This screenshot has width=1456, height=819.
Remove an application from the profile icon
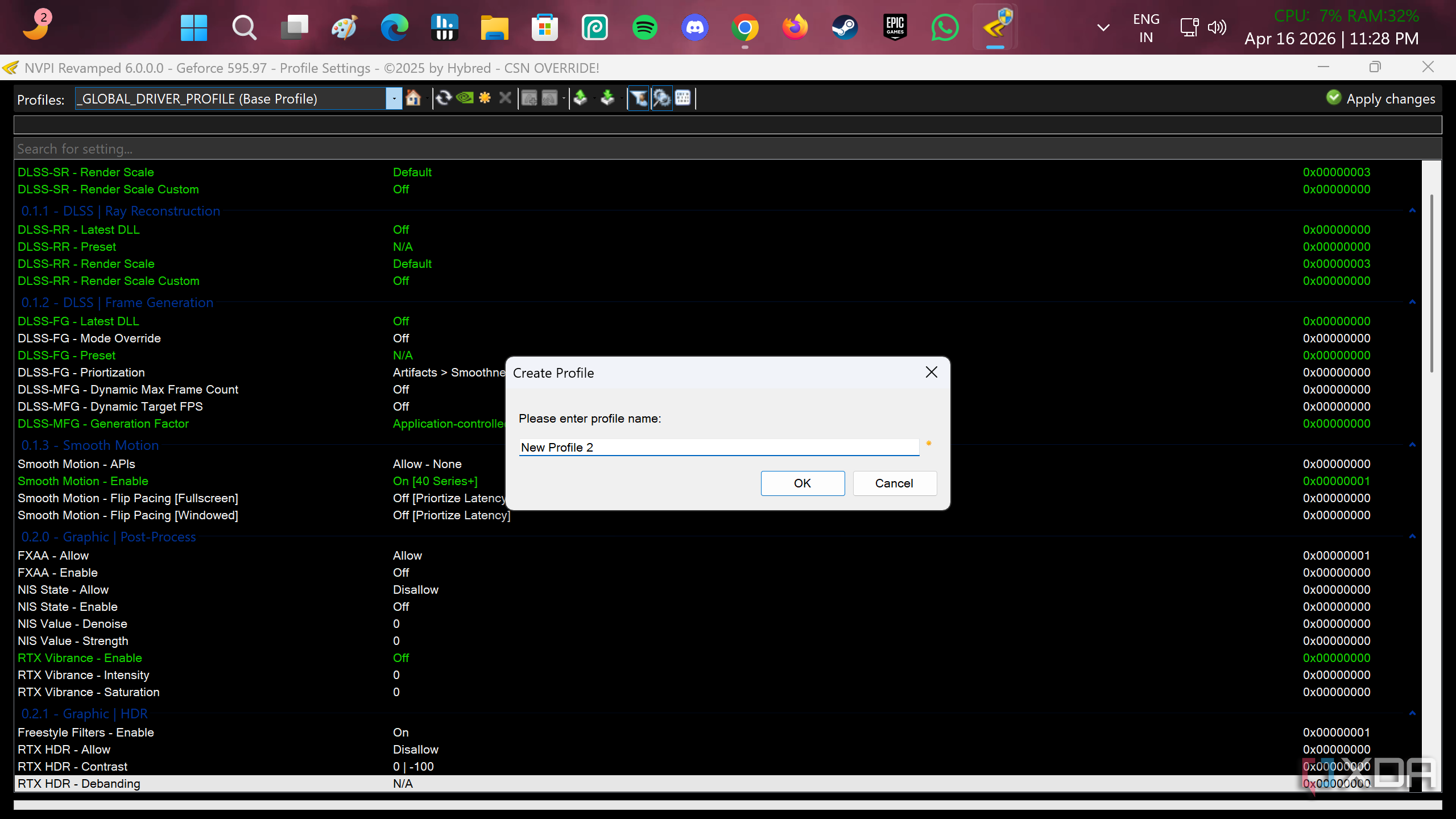click(549, 98)
